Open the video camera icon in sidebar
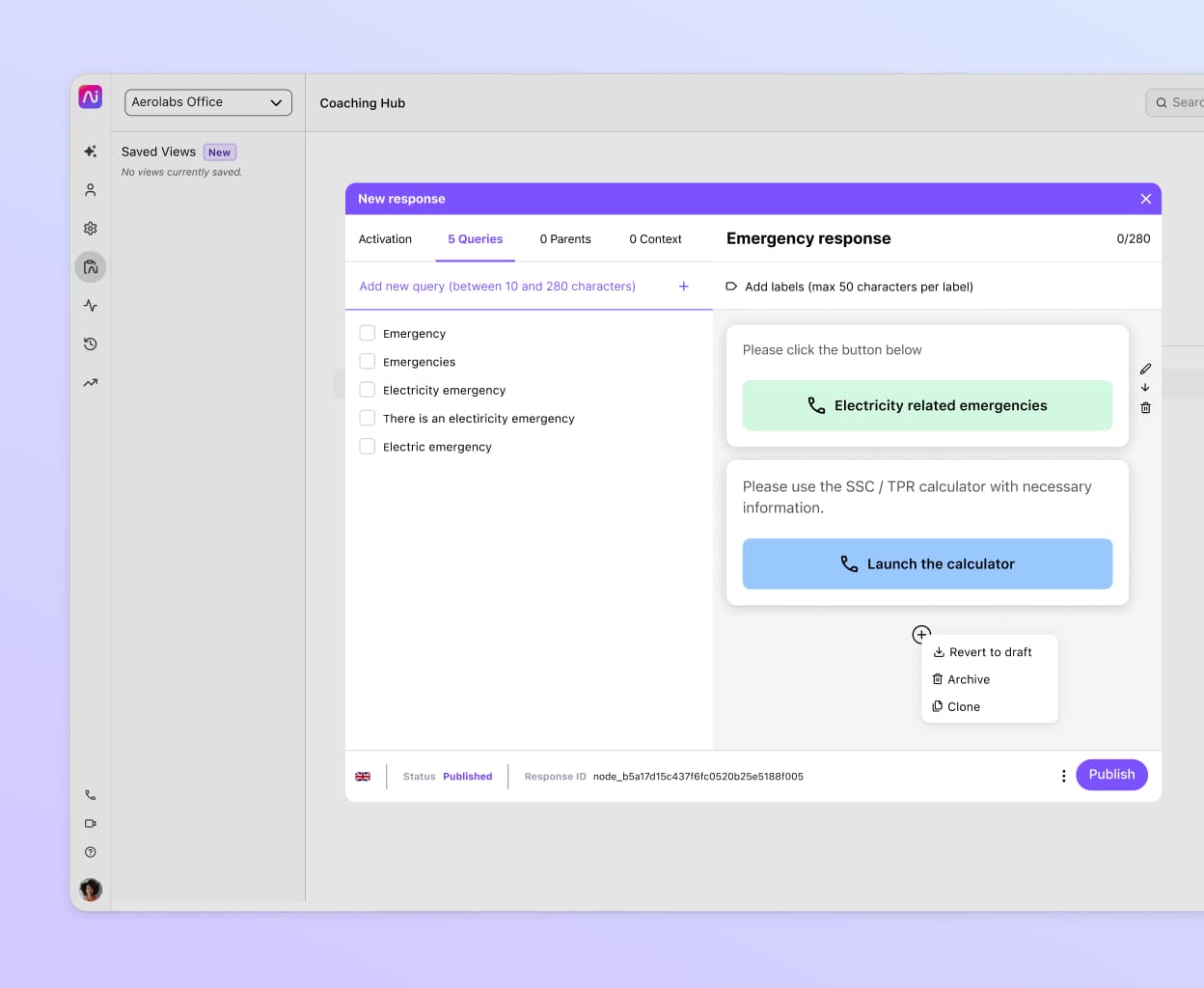 coord(90,823)
